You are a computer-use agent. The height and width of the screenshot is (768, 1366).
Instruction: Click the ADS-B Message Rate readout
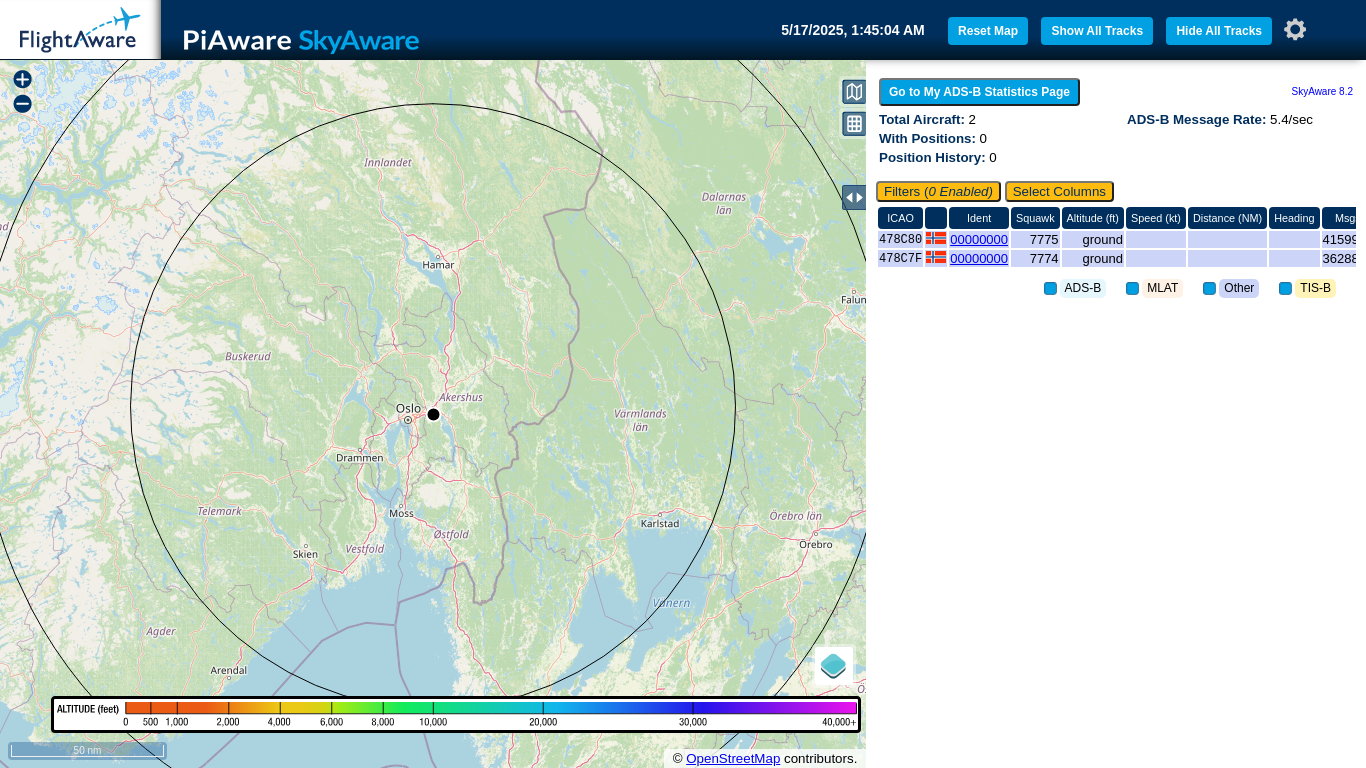point(1220,120)
